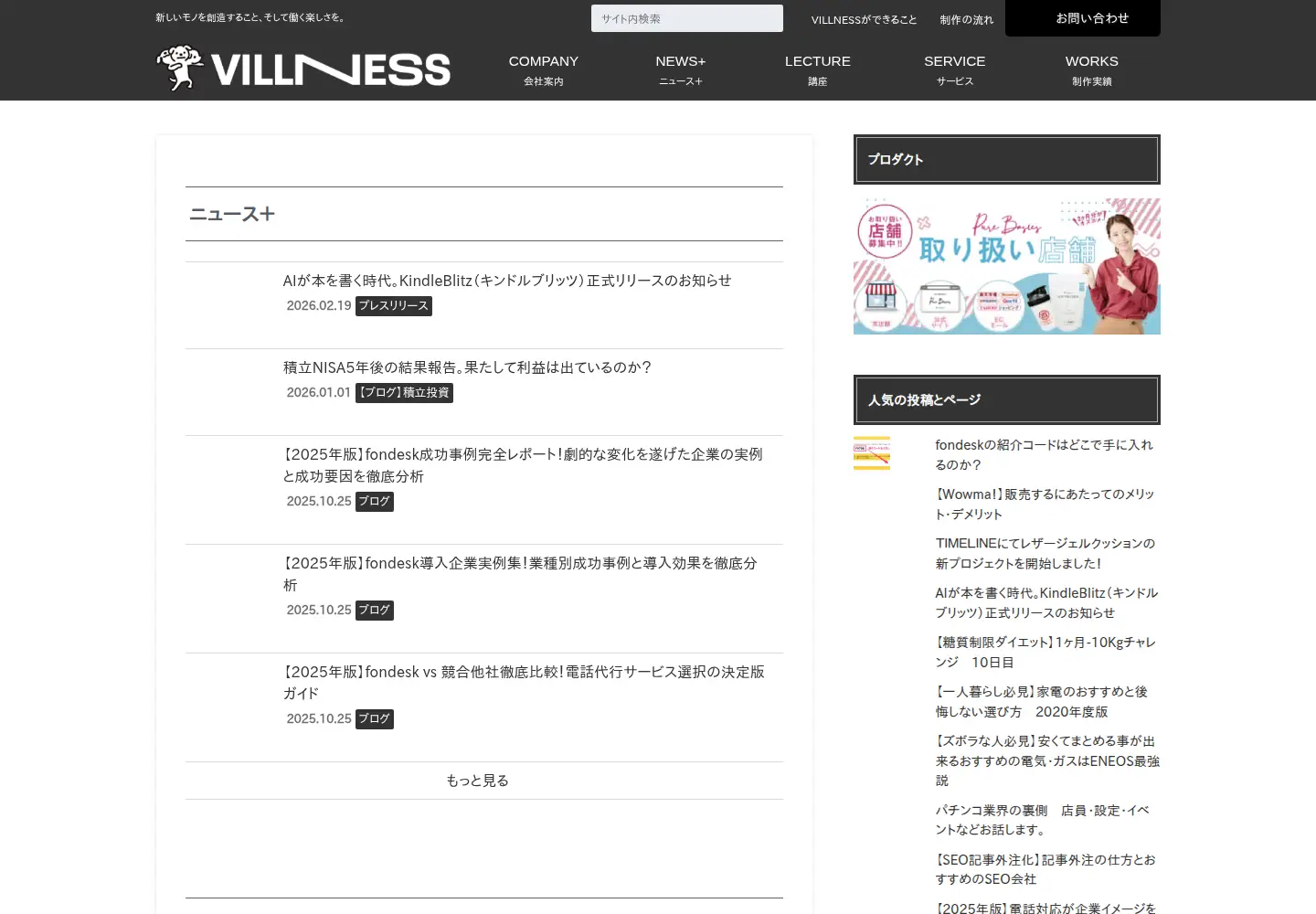Open the 制作の流れ link
This screenshot has height=914, width=1316.
[x=966, y=19]
